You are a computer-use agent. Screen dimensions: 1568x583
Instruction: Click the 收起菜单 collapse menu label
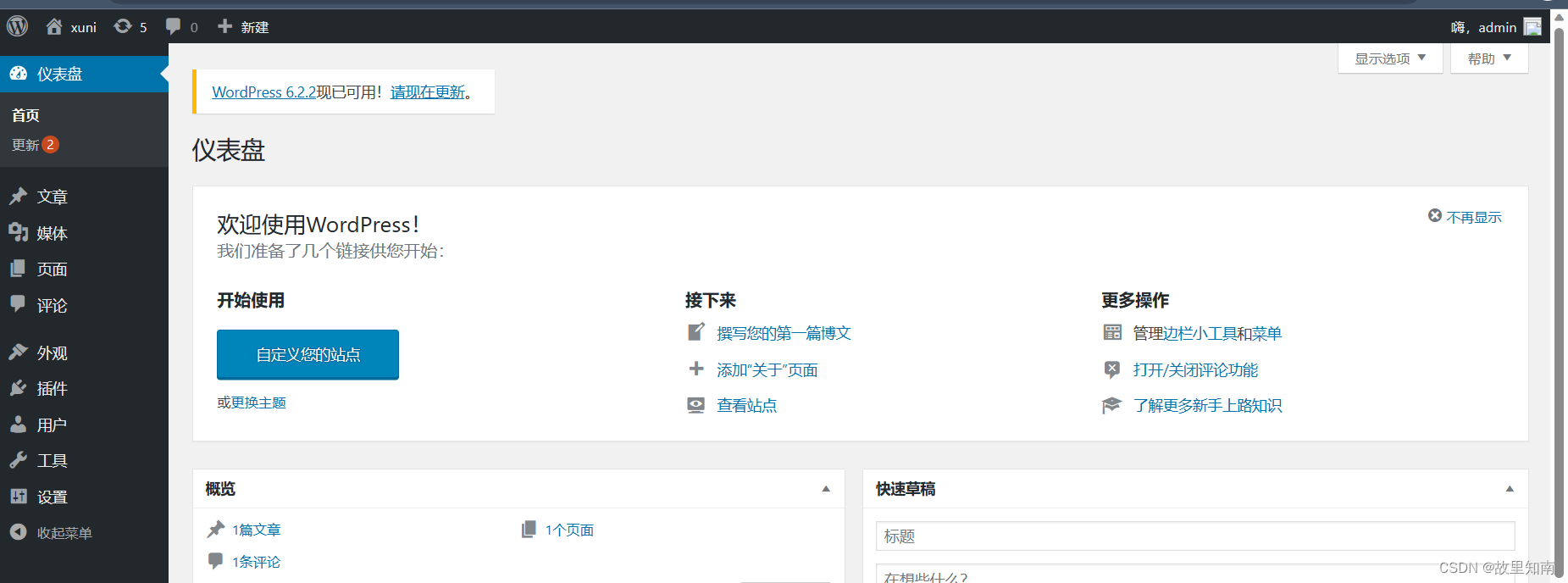(64, 533)
